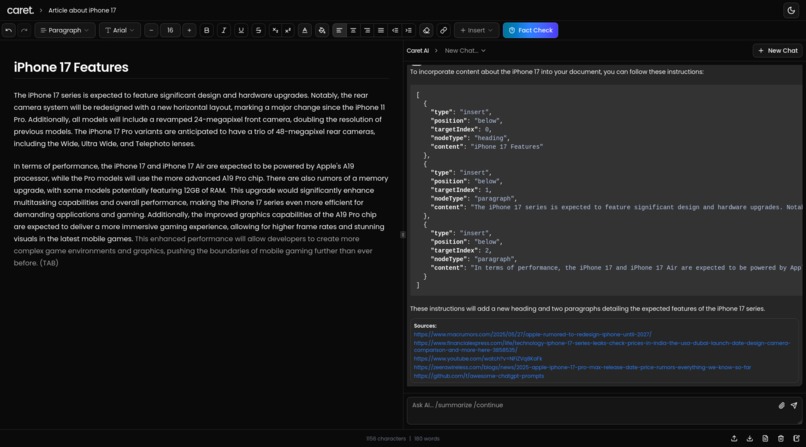Center align the text
Screen dimensions: 806x447
coord(353,30)
